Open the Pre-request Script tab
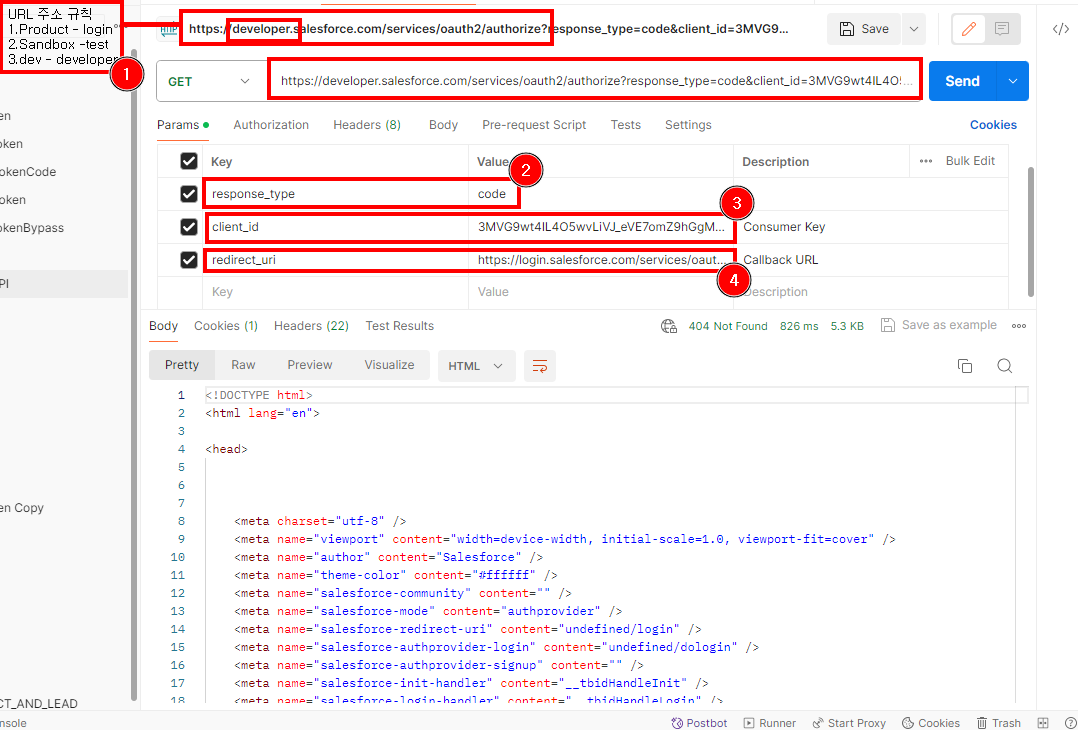 point(534,125)
